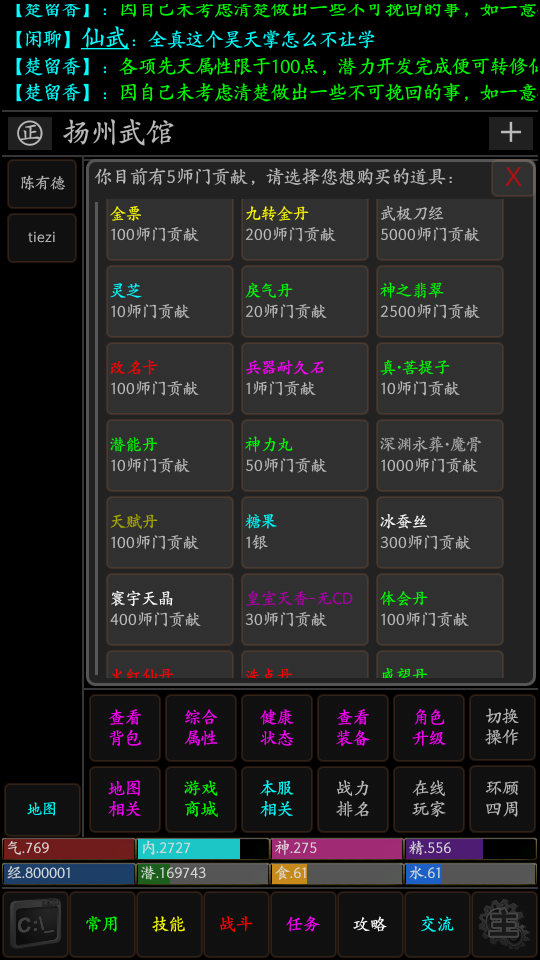Screen dimensions: 540x960
Task: Click the 经 800001 experience bar
Action: (69, 874)
